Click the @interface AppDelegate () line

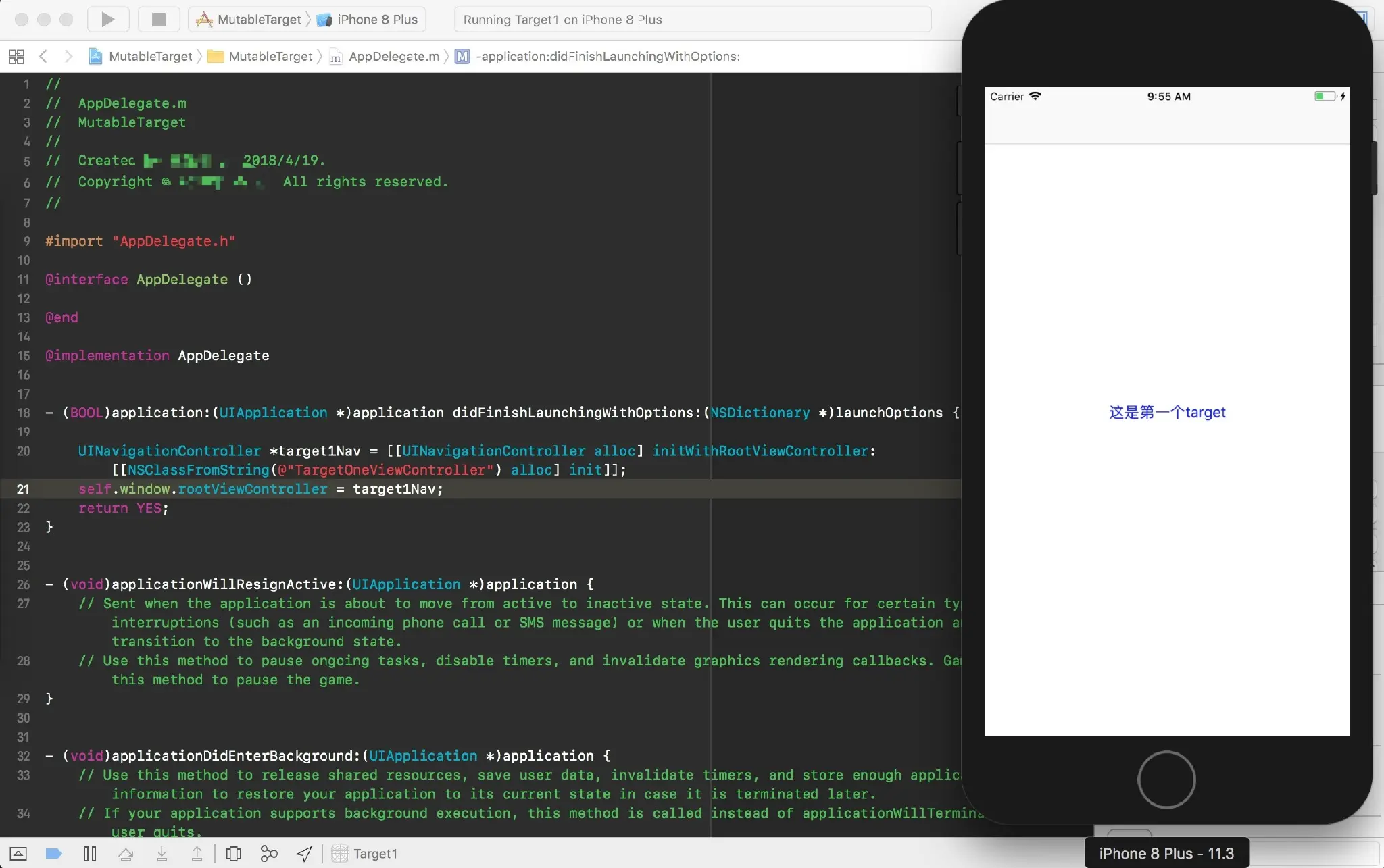tap(149, 280)
